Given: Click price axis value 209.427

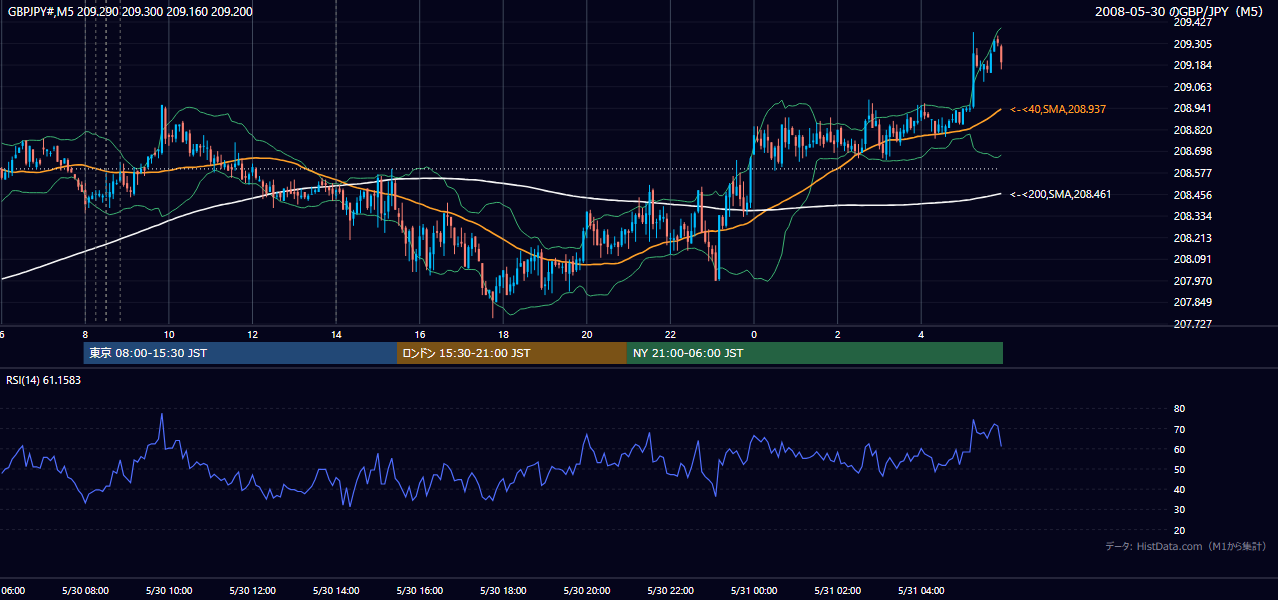Looking at the screenshot, I should (1192, 22).
